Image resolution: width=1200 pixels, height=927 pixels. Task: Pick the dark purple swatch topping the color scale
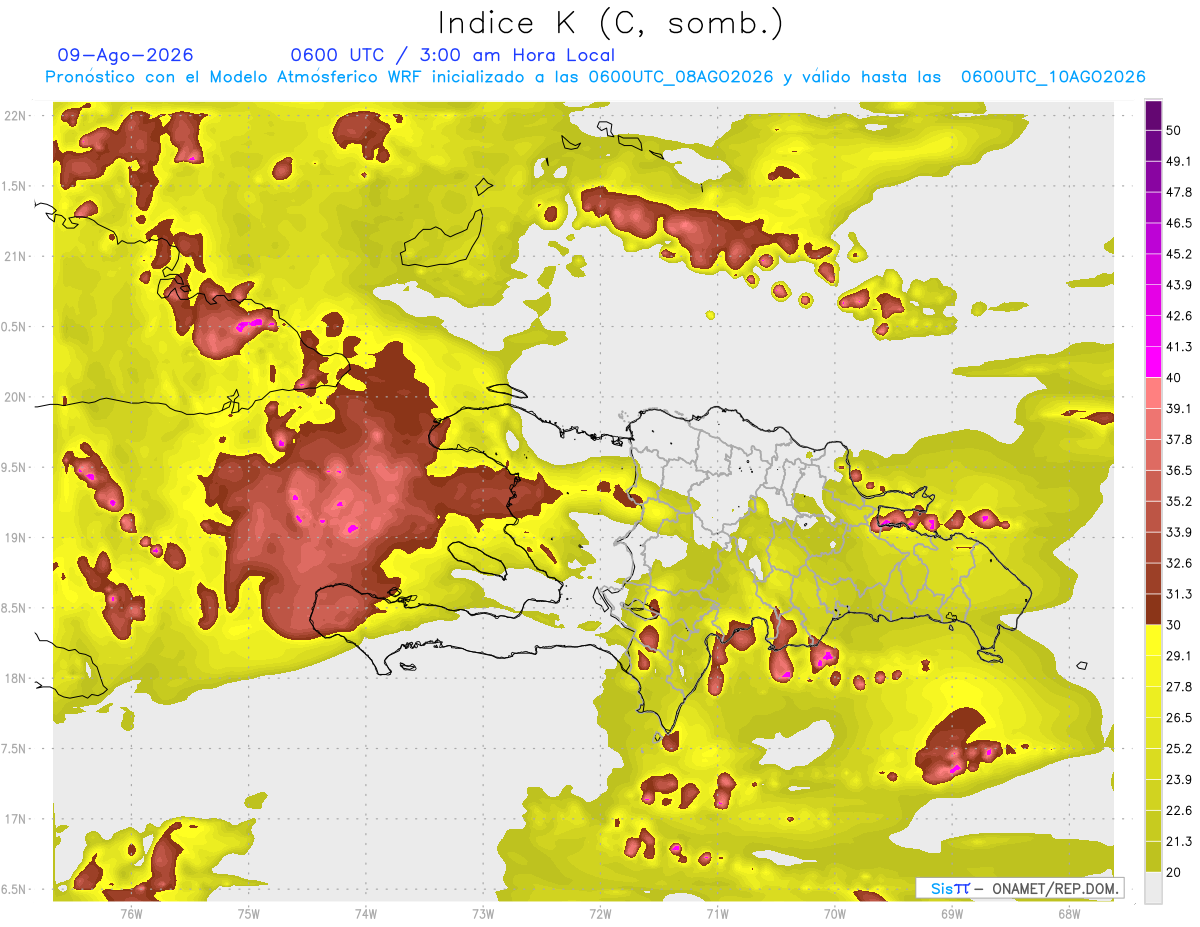pos(1153,115)
